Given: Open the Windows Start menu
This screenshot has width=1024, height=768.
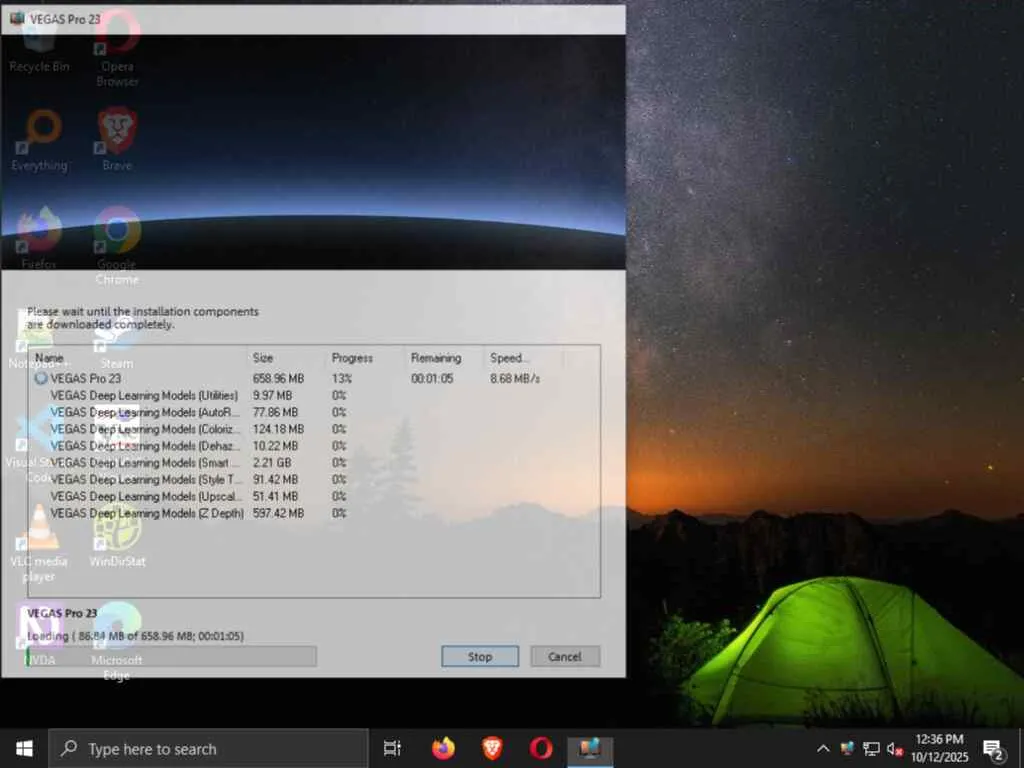Looking at the screenshot, I should (x=24, y=748).
